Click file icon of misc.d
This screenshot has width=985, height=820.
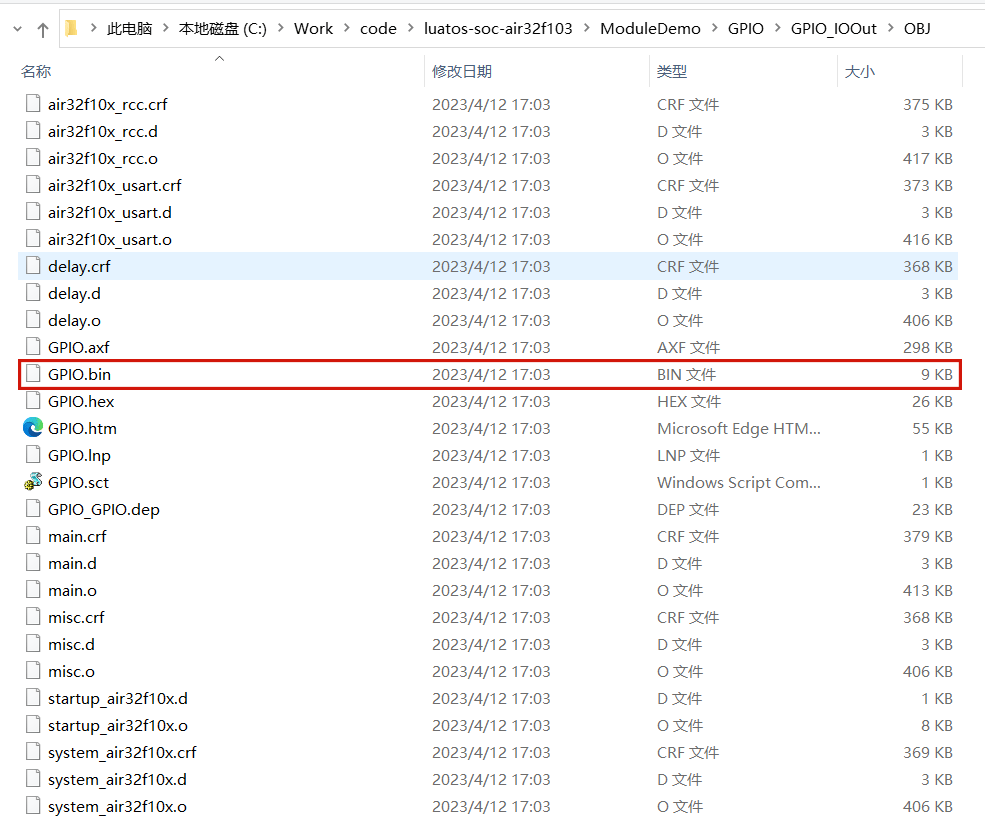click(33, 644)
